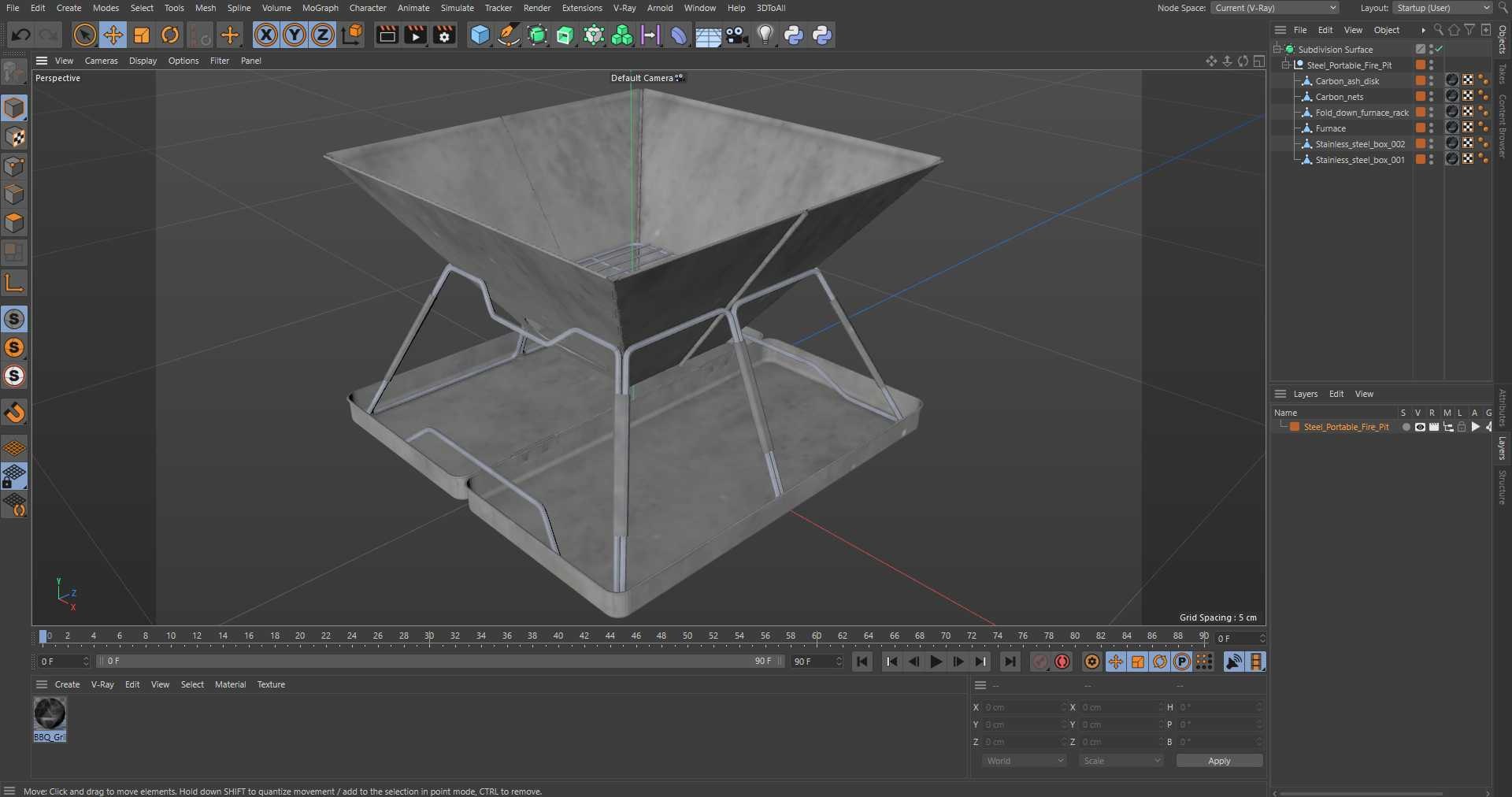Screen dimensions: 1512x797
Task: Toggle Subdivision Surface enable checkmark
Action: click(1439, 49)
